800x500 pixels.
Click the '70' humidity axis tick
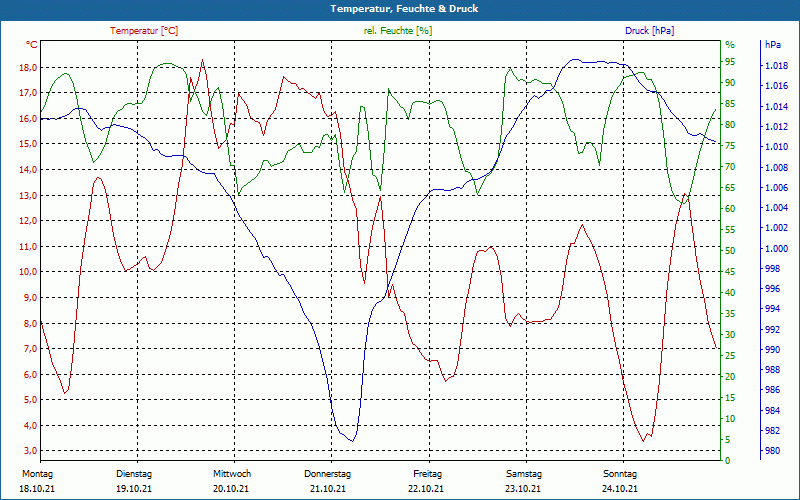click(730, 167)
